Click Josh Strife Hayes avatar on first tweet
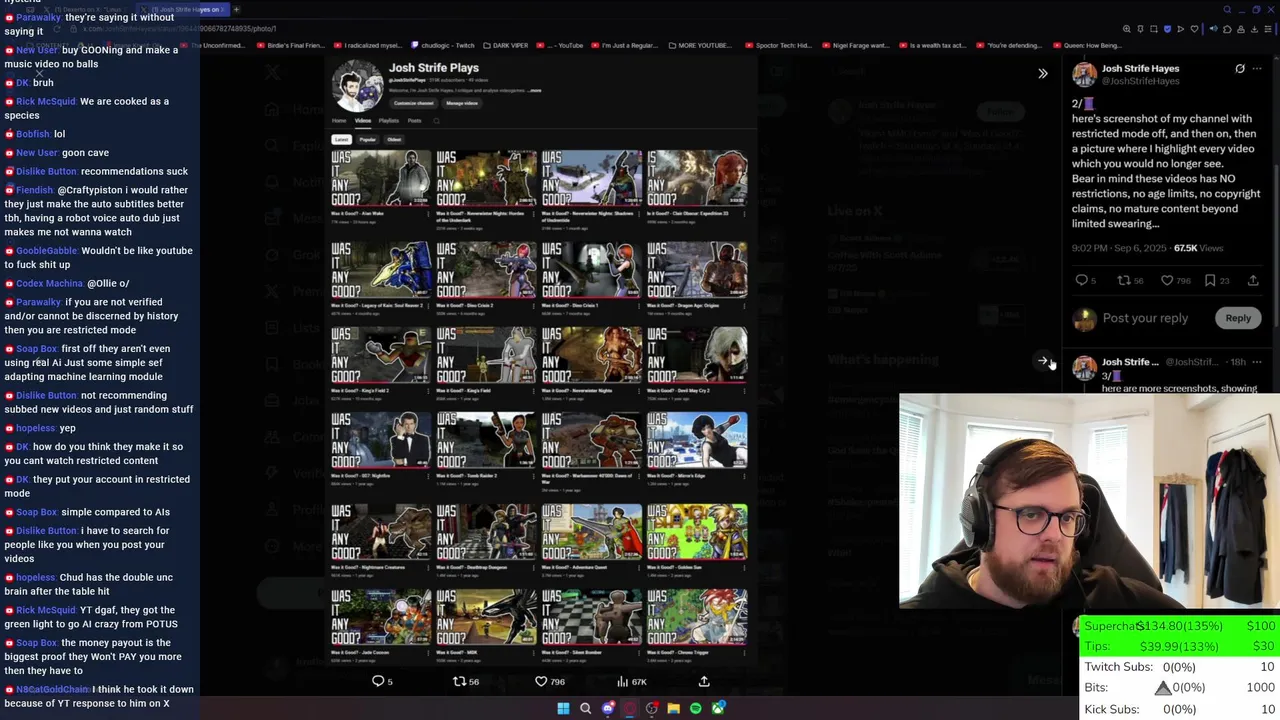 pos(1084,74)
